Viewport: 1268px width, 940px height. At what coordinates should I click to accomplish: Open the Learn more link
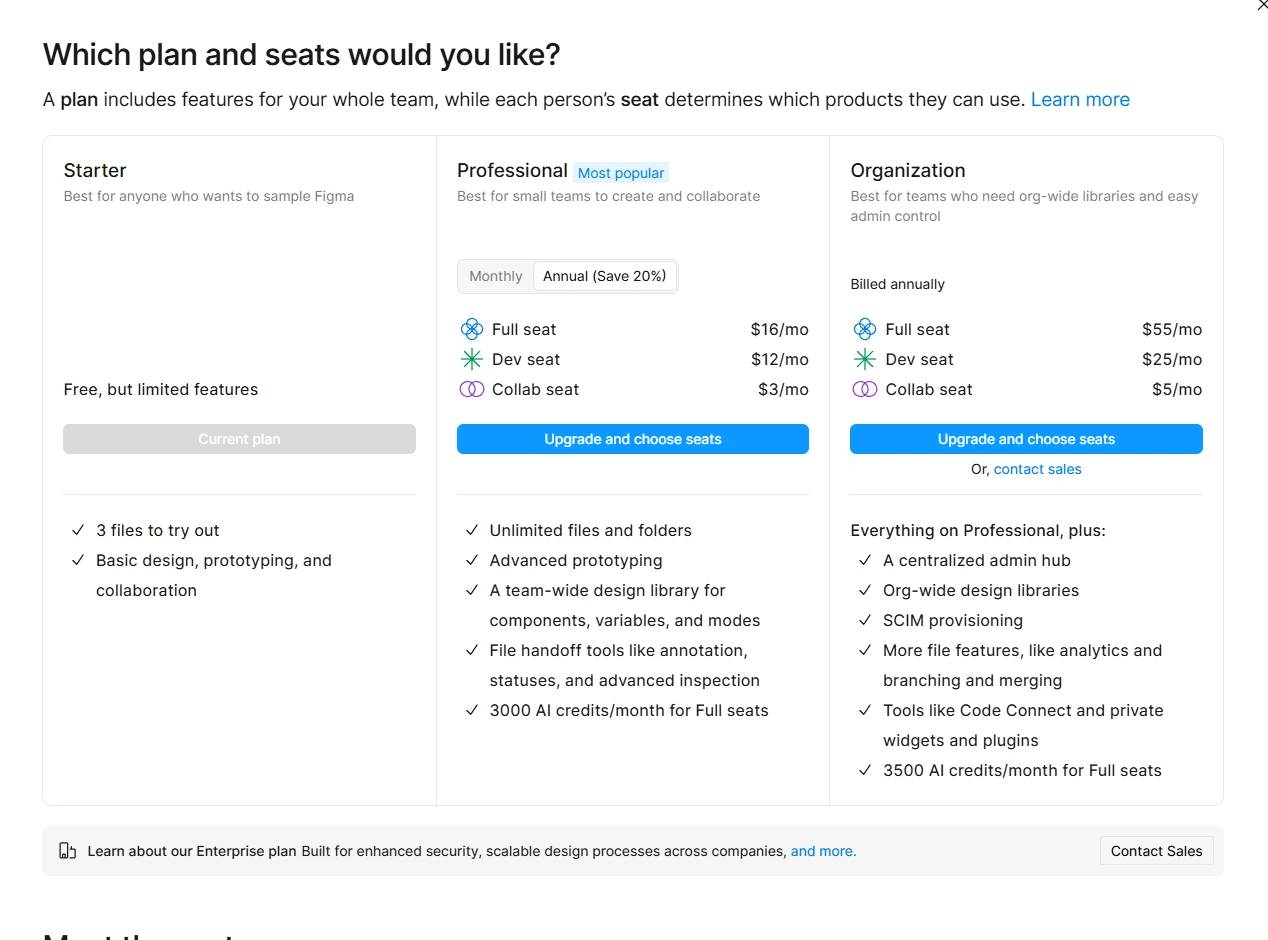point(1080,100)
